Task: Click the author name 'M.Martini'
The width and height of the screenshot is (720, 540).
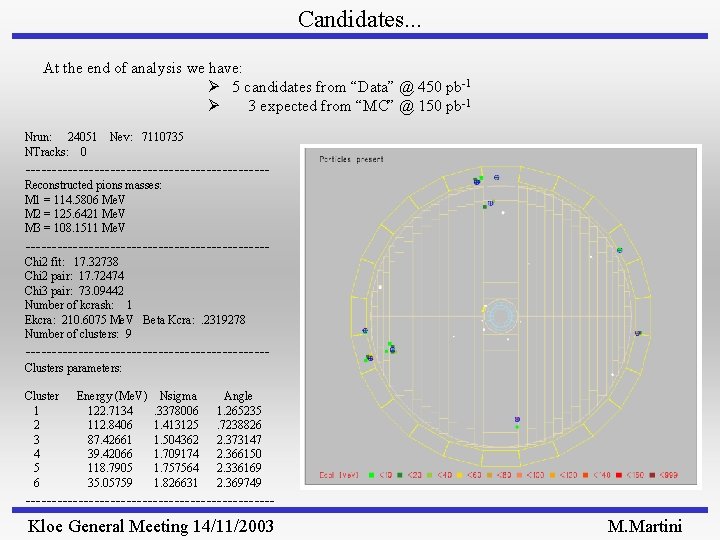Action: 645,526
